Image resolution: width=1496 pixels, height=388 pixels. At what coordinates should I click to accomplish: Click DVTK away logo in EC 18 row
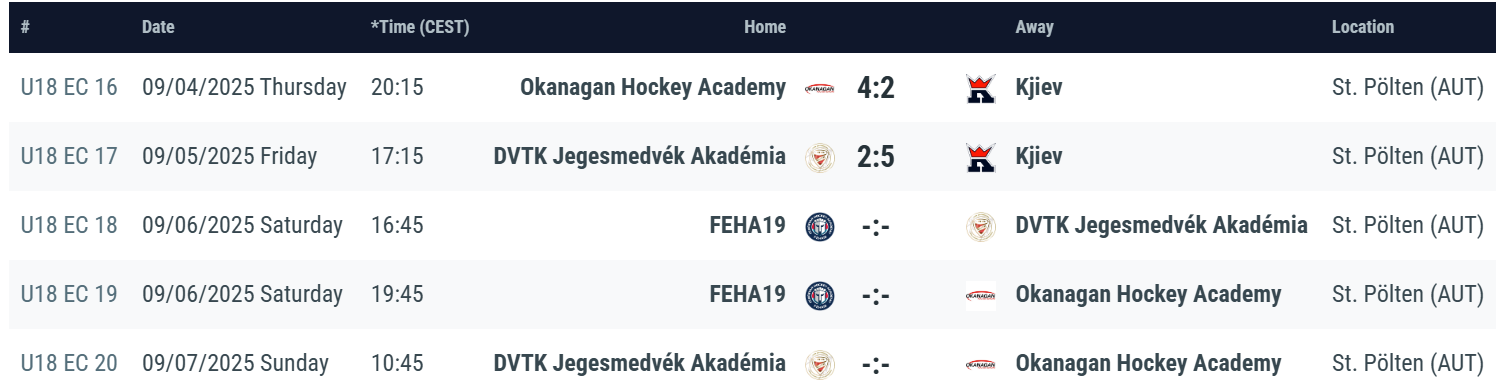[981, 226]
